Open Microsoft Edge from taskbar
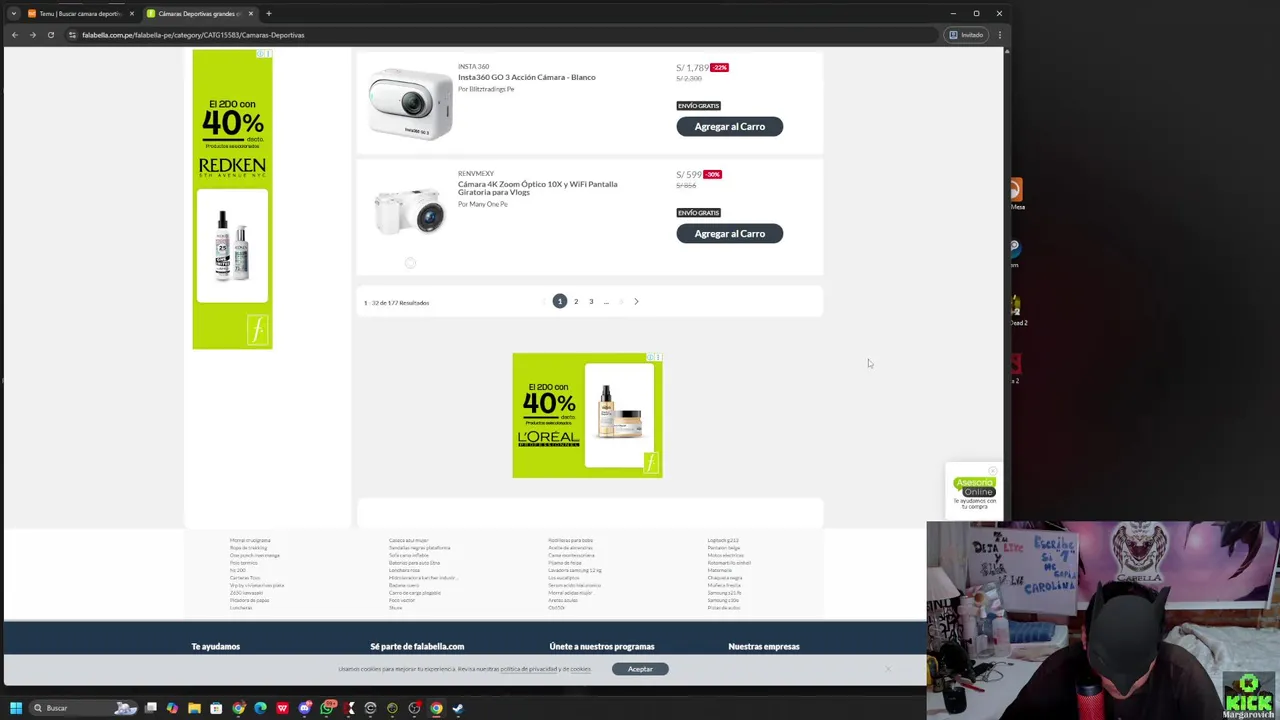The width and height of the screenshot is (1280, 720). 260,708
